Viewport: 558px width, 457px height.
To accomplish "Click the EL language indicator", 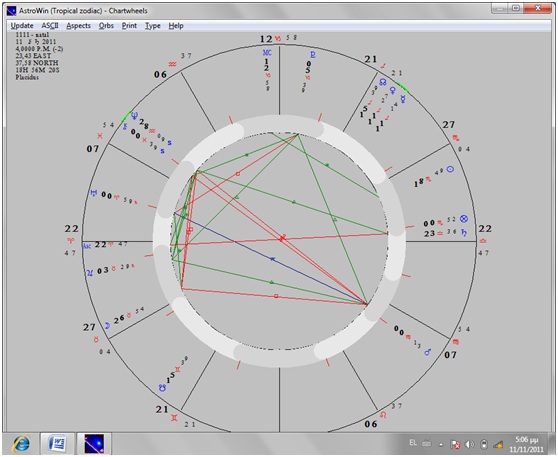I will coord(413,443).
